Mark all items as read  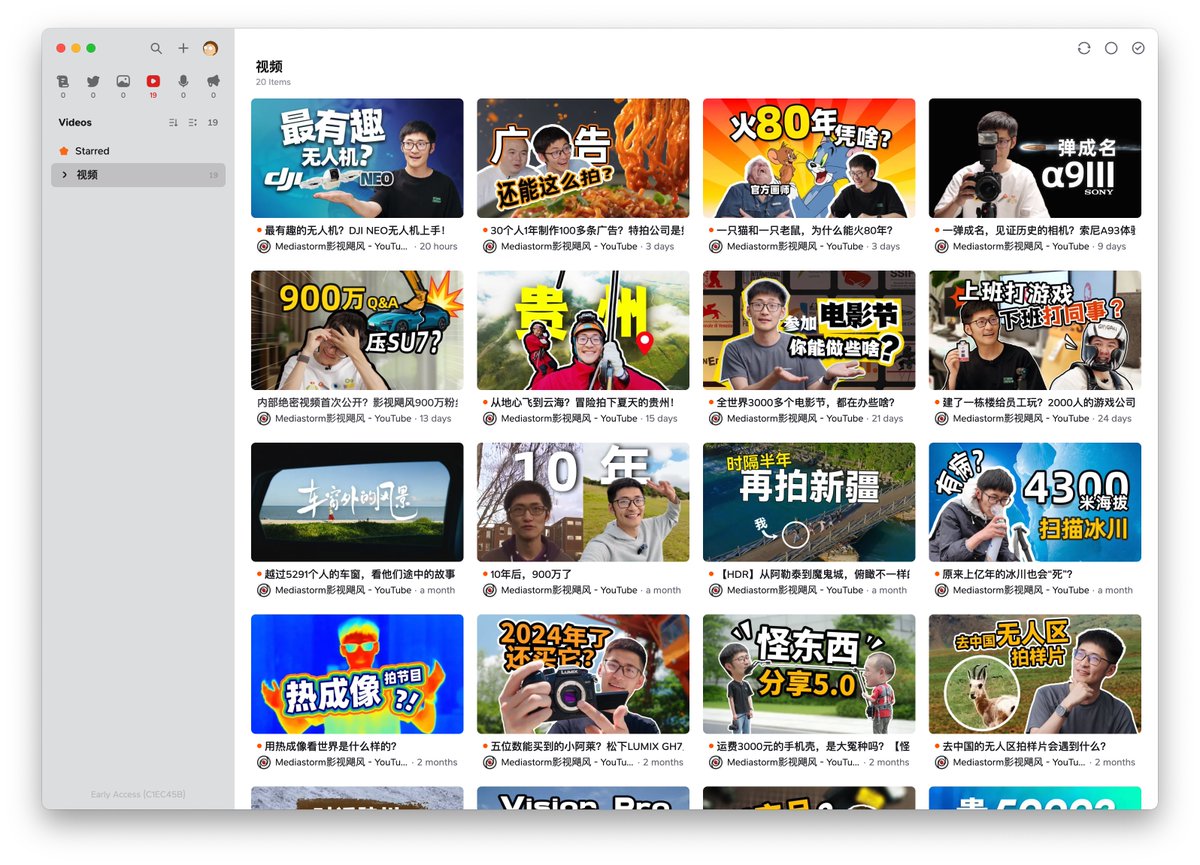tap(1138, 48)
